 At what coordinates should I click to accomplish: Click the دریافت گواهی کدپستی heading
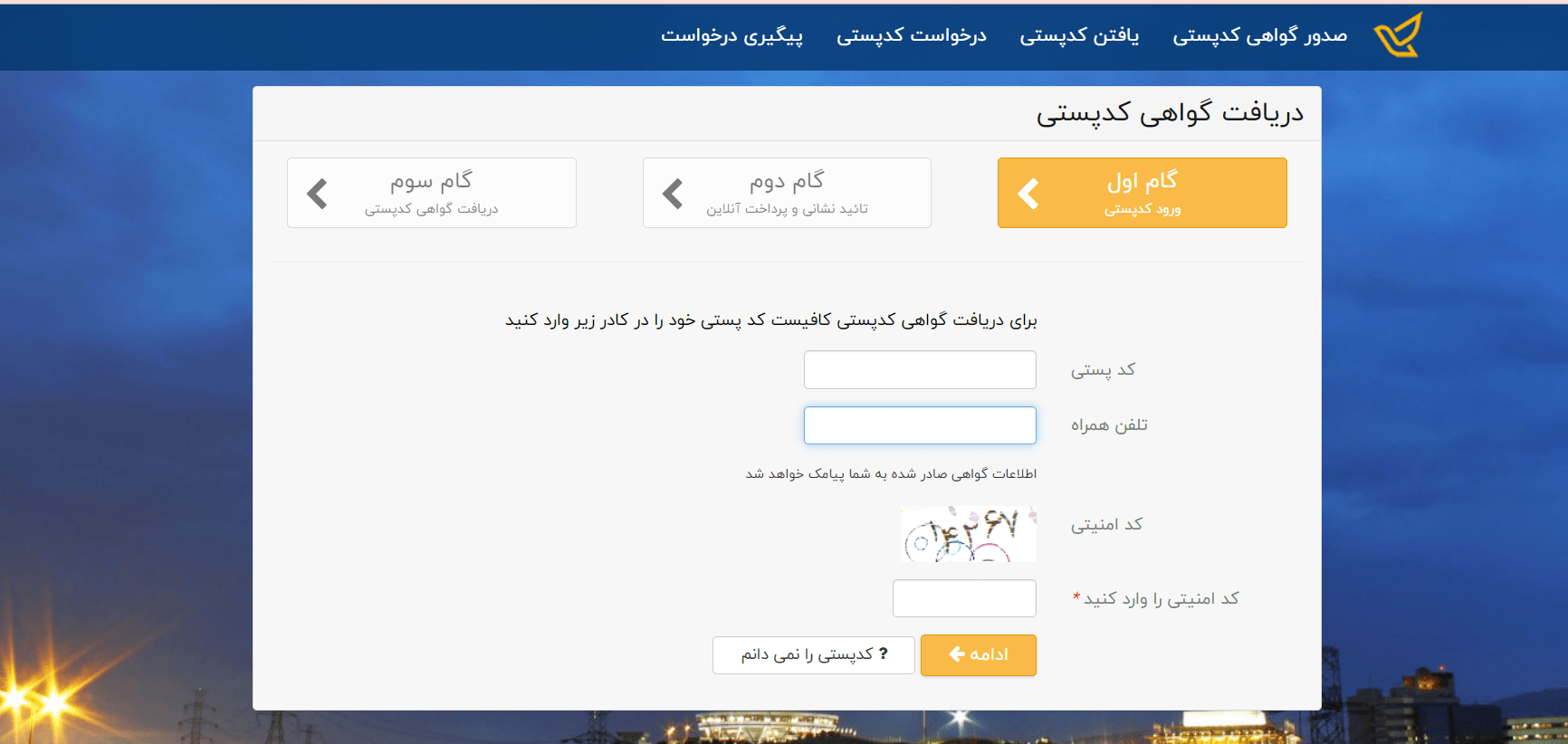point(1170,113)
